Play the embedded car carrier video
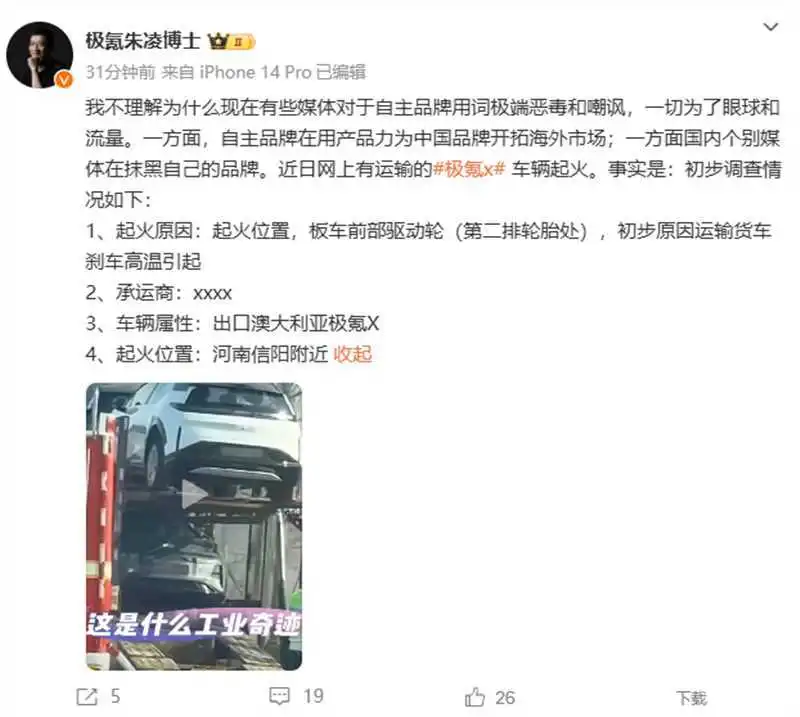The image size is (800, 717). click(x=194, y=493)
